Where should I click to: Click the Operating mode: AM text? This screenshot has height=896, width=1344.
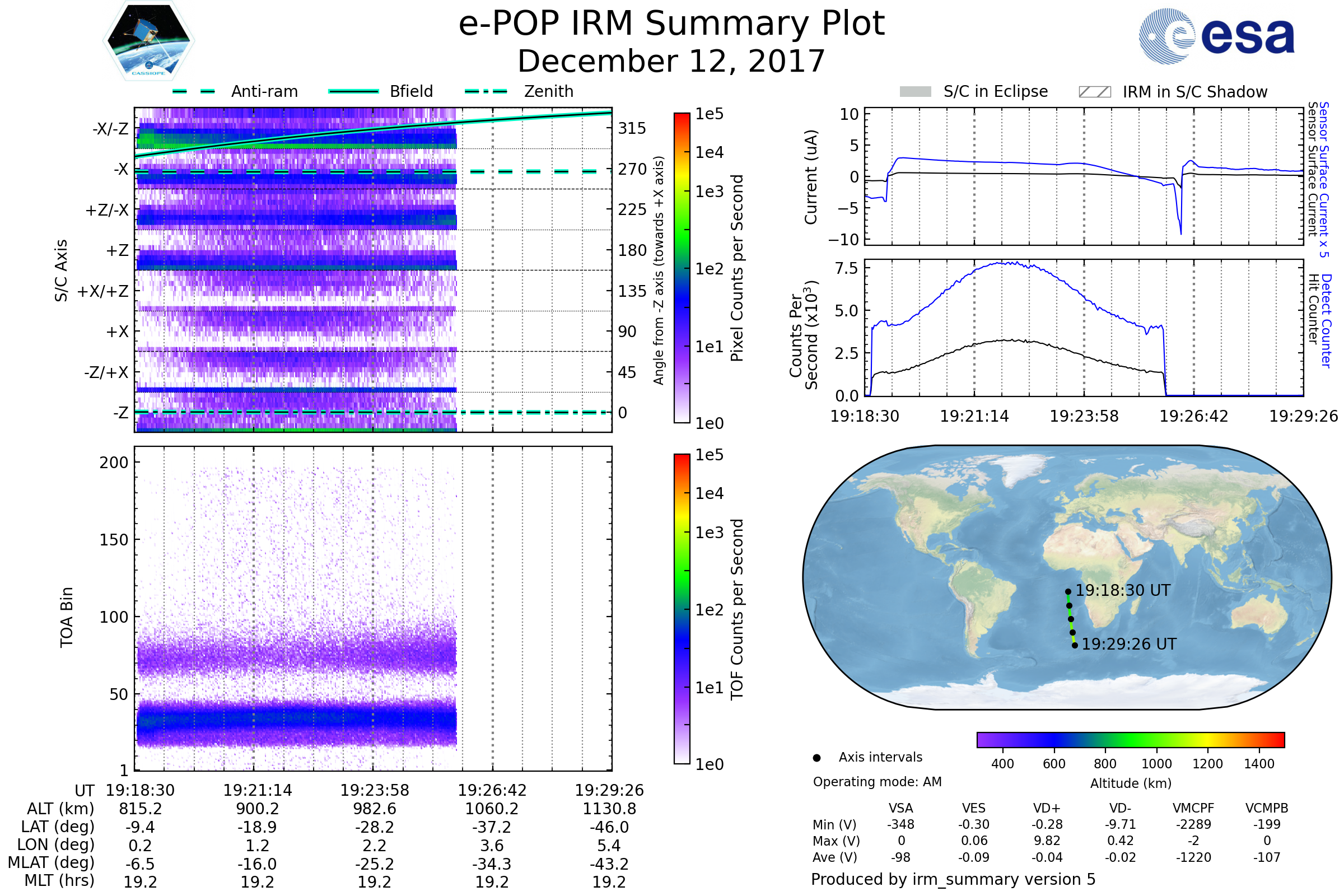(x=877, y=782)
